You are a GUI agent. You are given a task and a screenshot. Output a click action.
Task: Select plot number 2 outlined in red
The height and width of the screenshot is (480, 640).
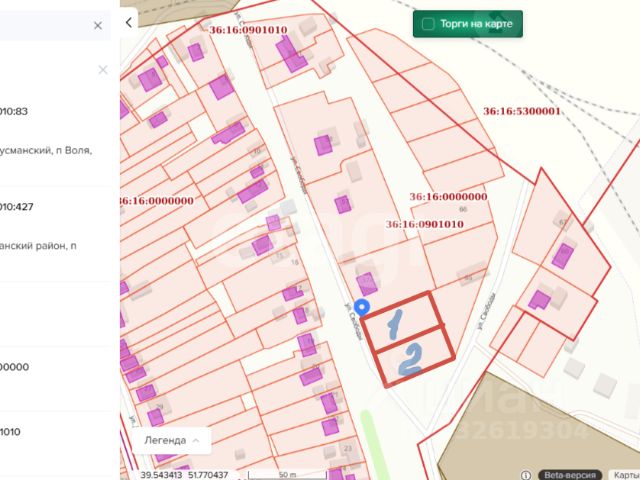click(416, 357)
